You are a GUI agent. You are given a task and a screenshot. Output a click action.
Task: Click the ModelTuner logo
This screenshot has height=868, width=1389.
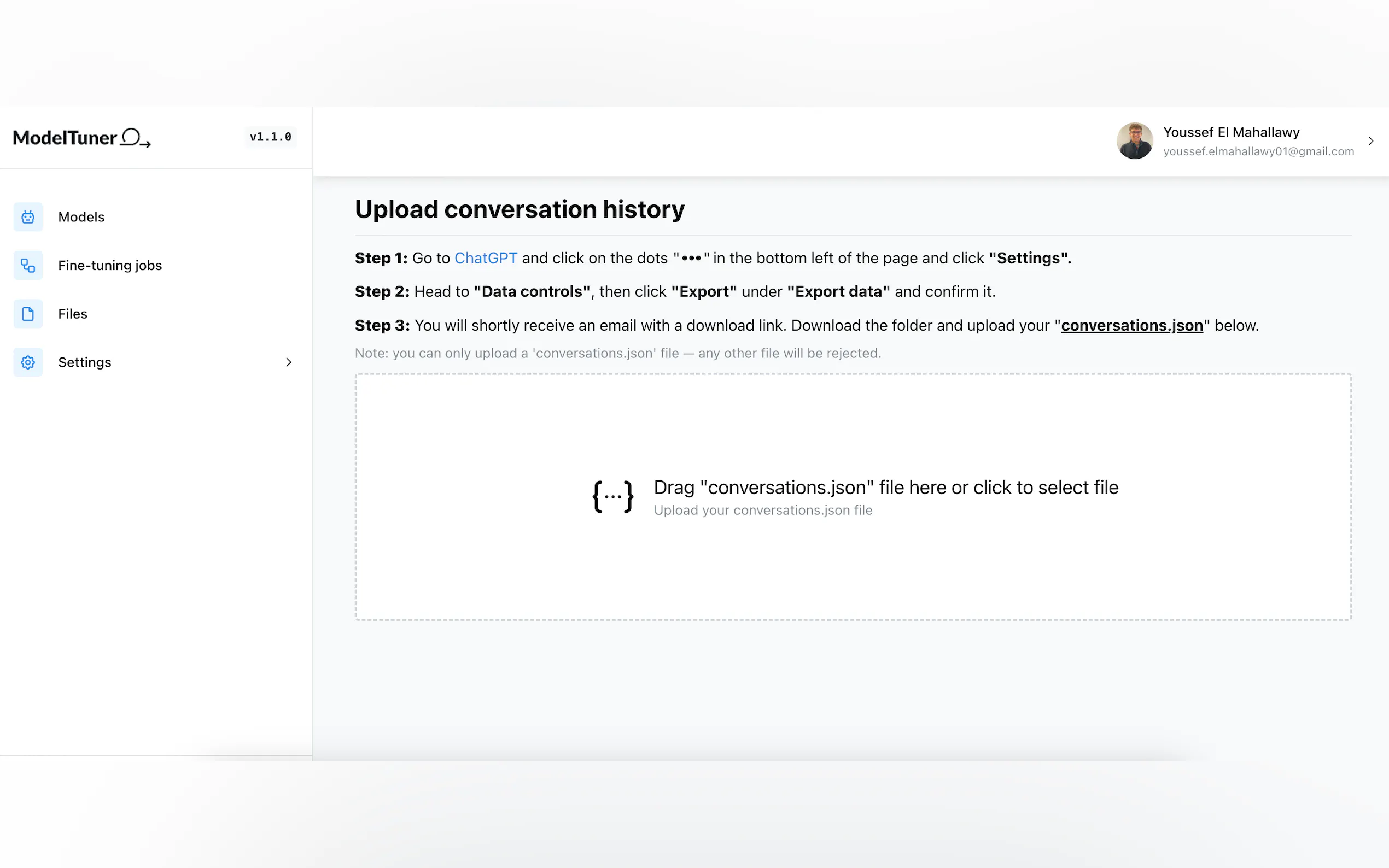(x=81, y=138)
